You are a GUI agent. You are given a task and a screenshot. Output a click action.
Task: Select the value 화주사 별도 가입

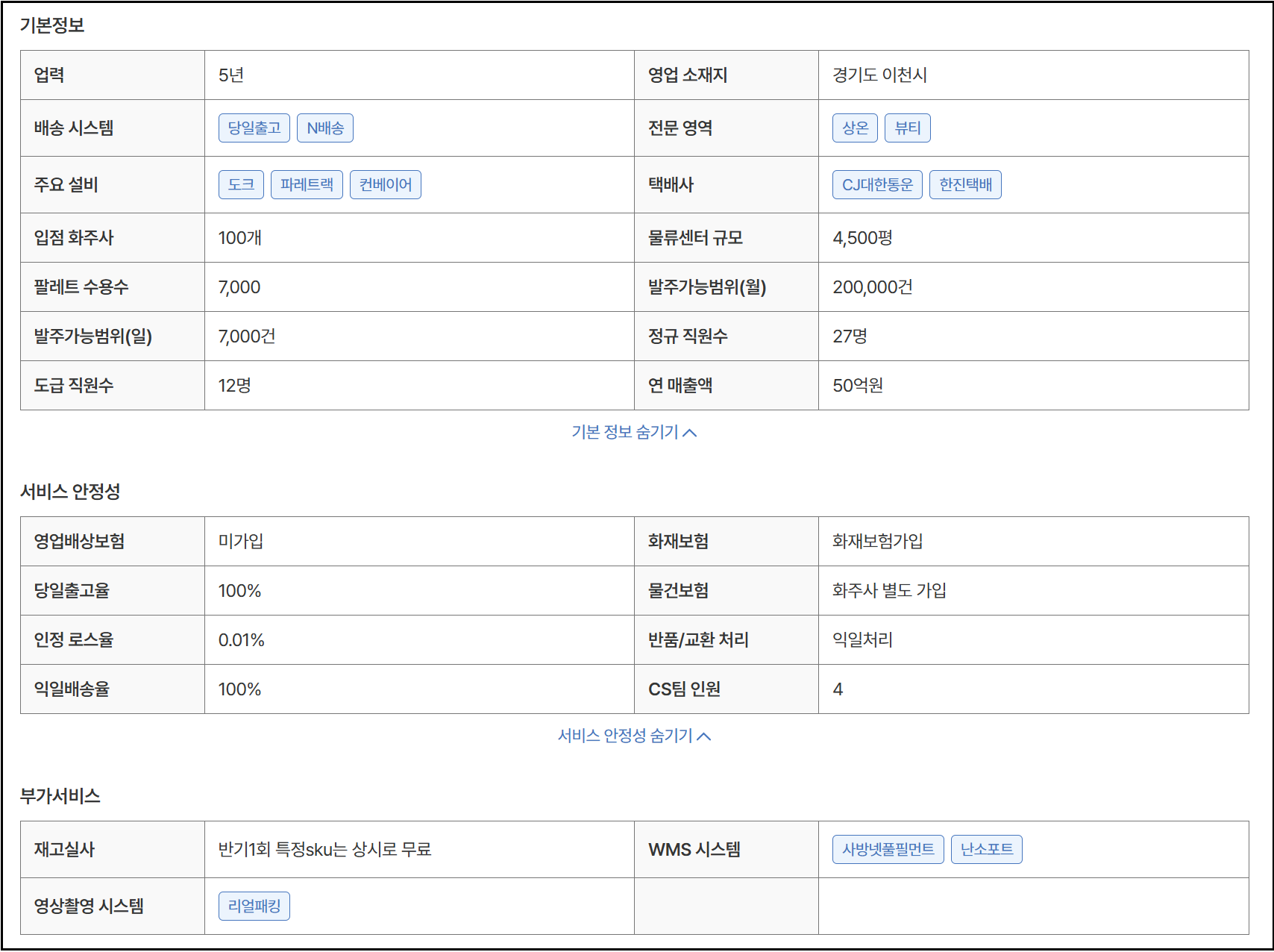click(x=890, y=591)
